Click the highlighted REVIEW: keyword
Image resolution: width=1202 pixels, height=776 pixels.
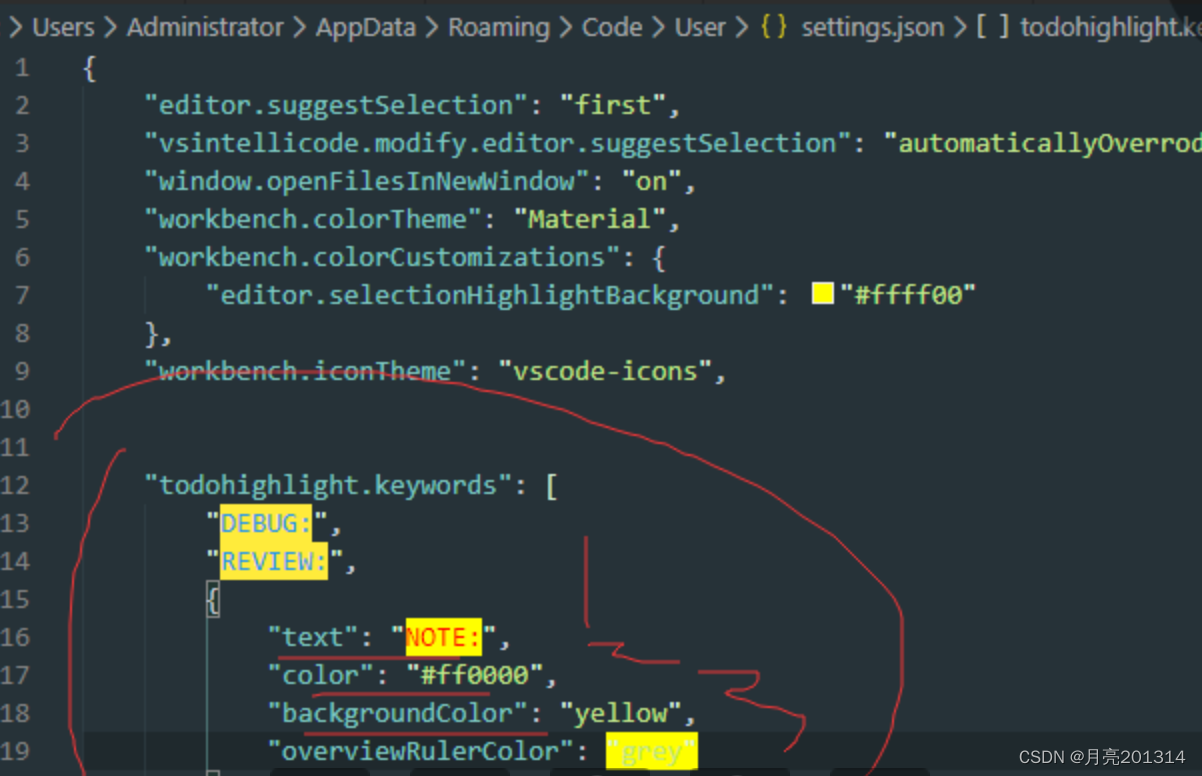tap(274, 561)
